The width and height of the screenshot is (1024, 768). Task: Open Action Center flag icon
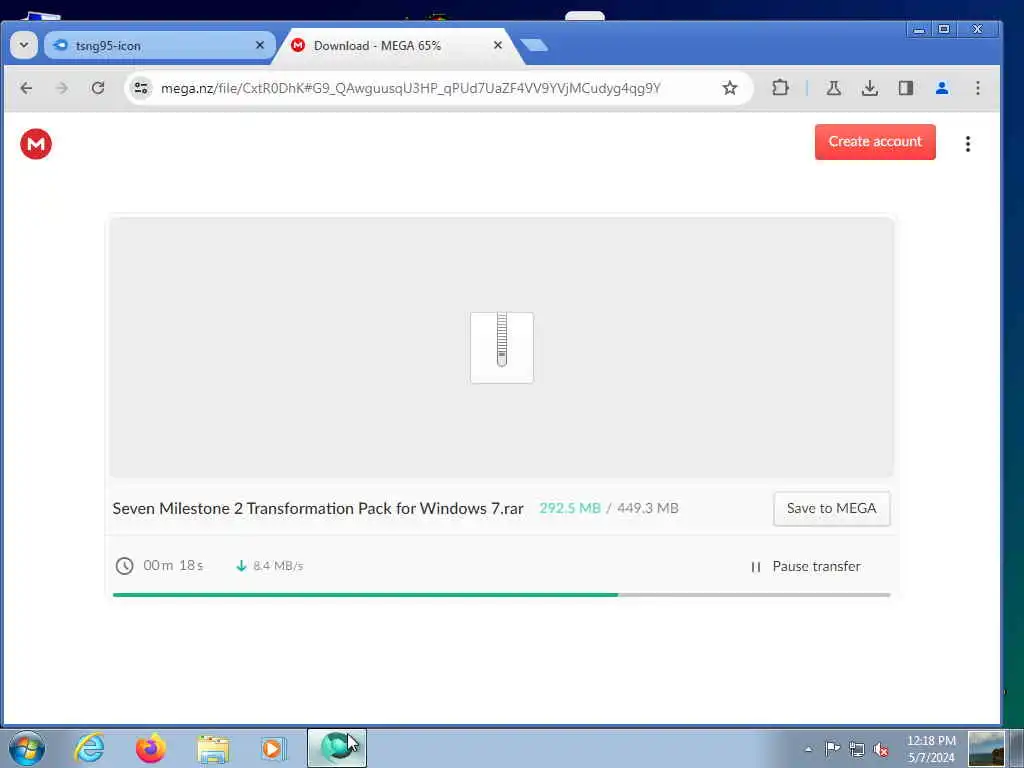click(832, 749)
